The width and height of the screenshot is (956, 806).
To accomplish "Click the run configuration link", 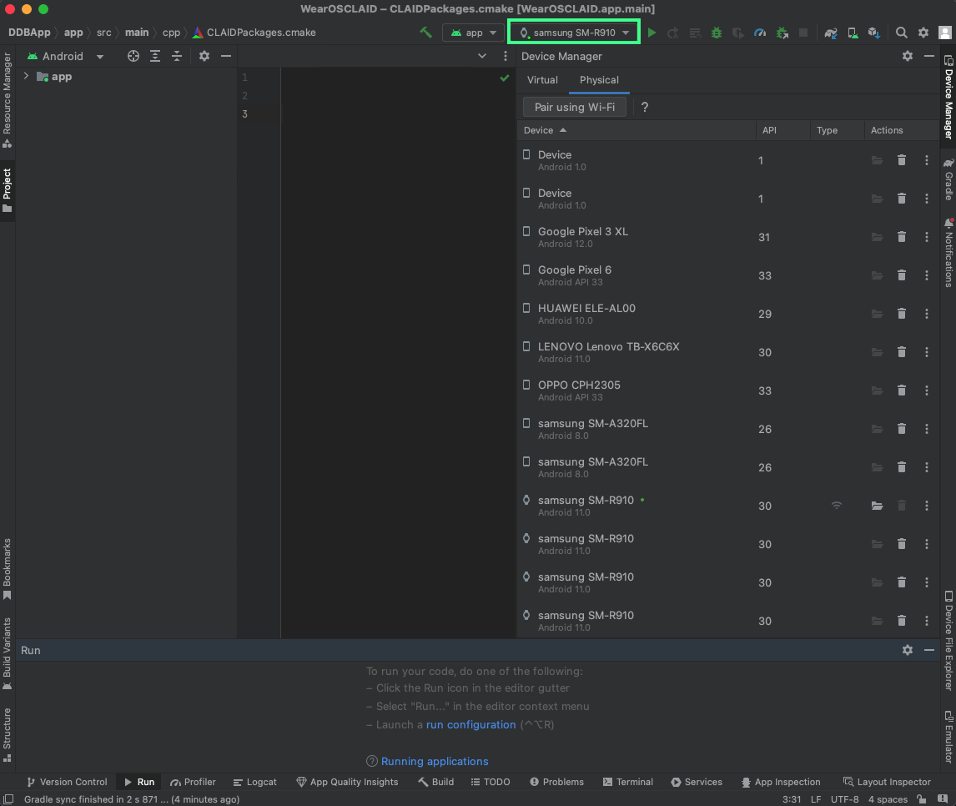I will coord(471,724).
